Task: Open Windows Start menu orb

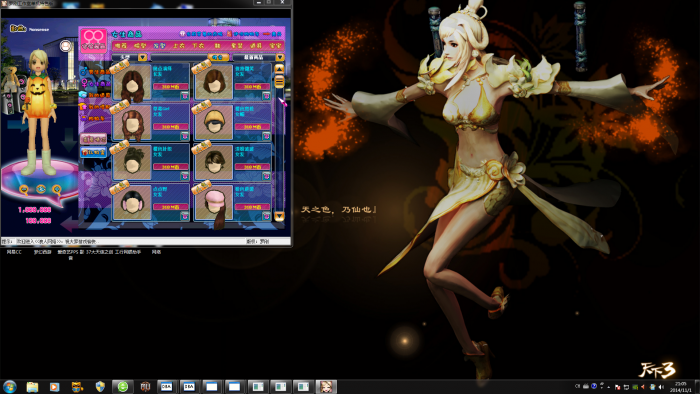Action: pyautogui.click(x=9, y=386)
